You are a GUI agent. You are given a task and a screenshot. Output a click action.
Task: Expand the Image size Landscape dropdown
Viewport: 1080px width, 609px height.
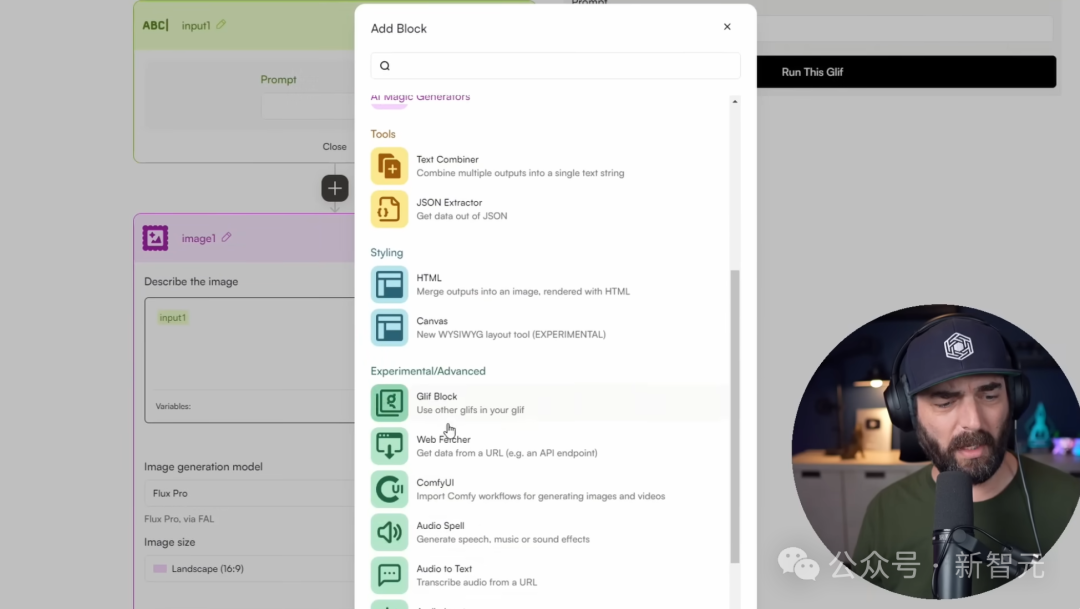coord(249,568)
